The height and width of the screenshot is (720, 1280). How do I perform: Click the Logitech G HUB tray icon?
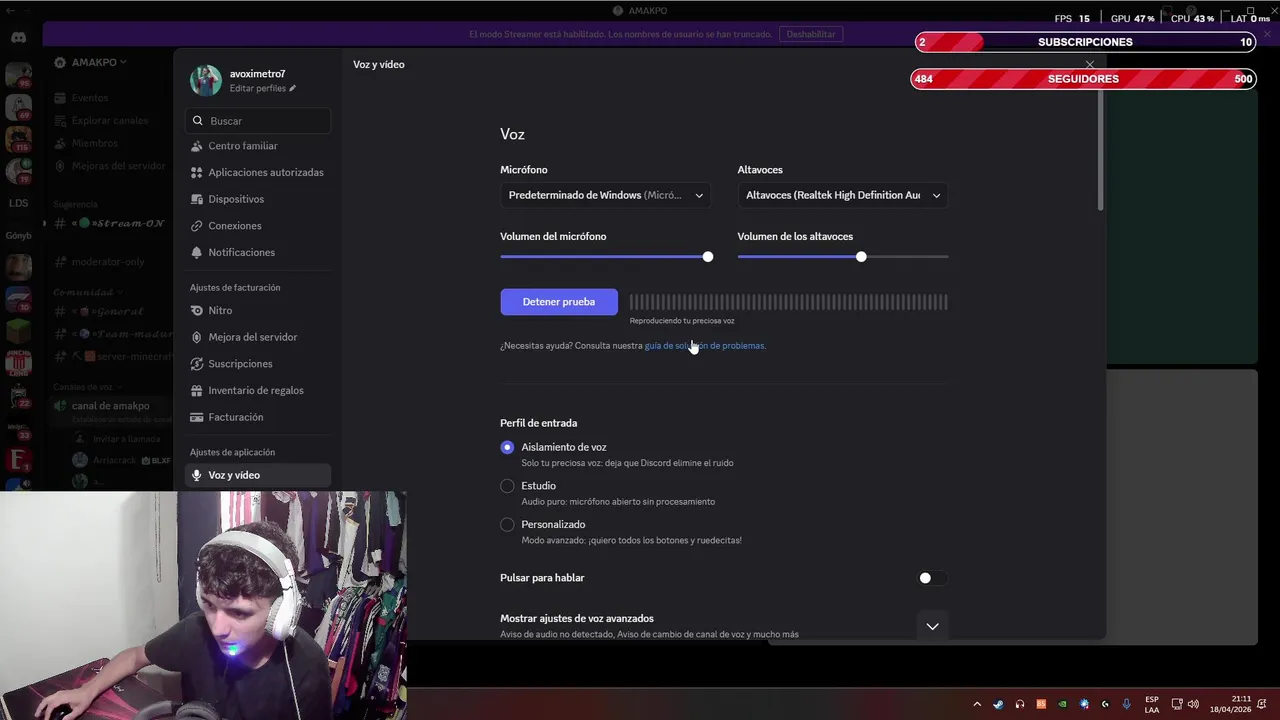[x=1105, y=704]
